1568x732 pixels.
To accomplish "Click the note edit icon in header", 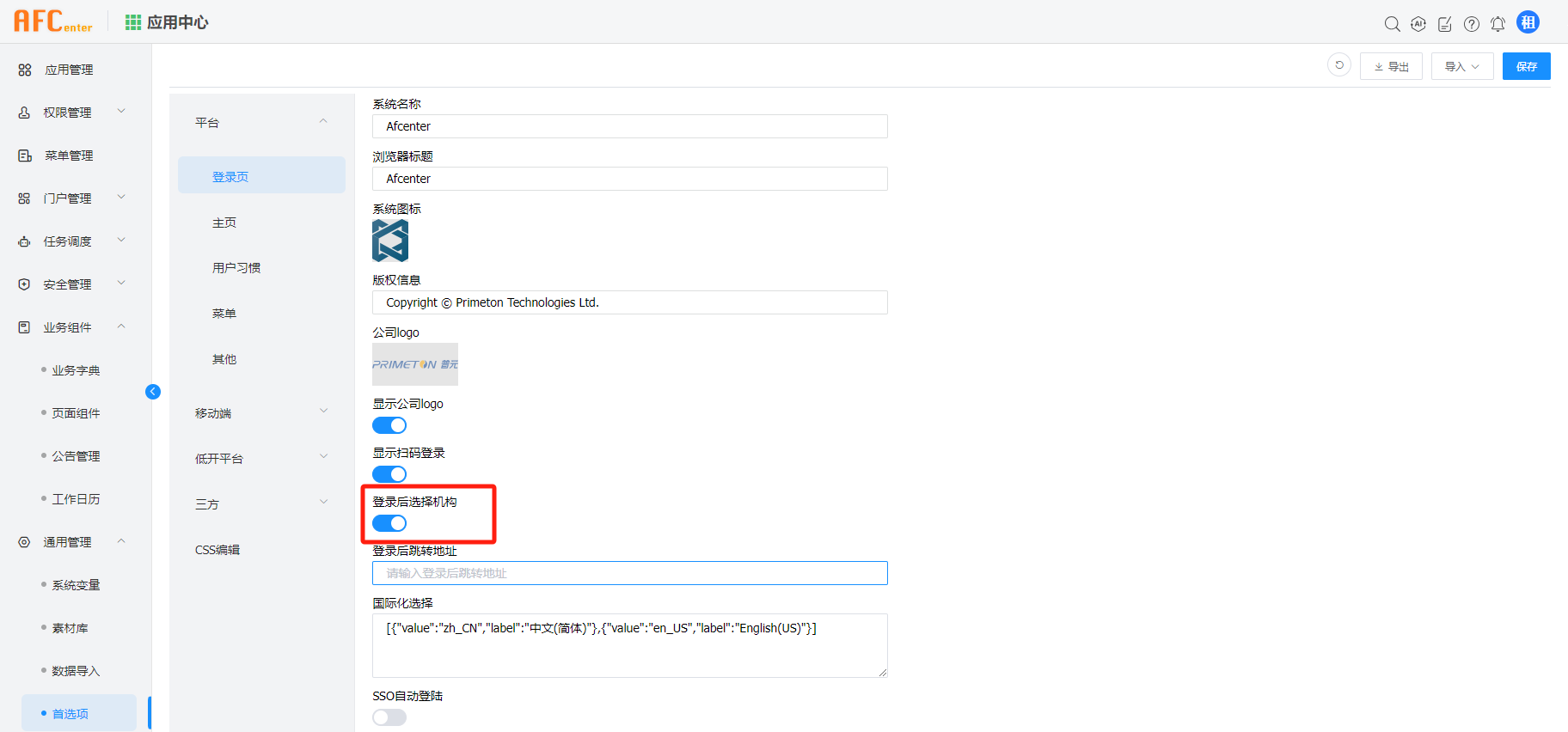I will 1445,24.
